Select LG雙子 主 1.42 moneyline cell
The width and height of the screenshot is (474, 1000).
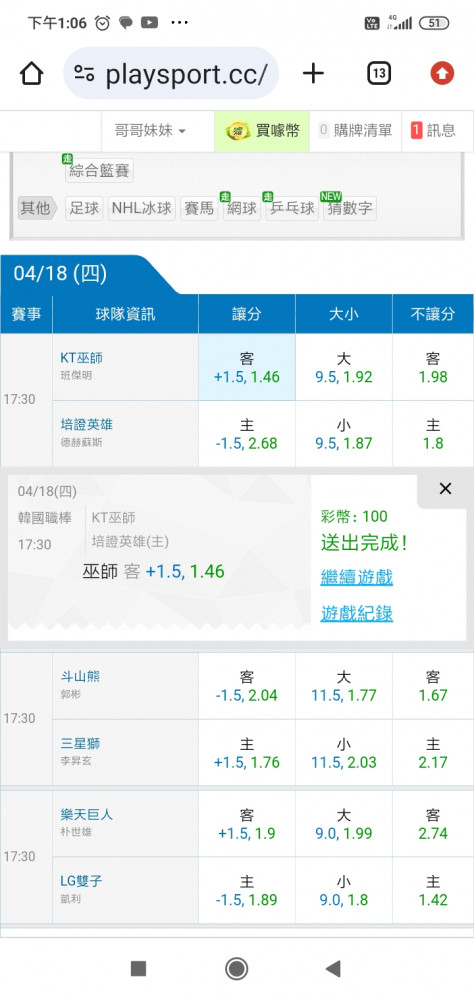point(433,890)
